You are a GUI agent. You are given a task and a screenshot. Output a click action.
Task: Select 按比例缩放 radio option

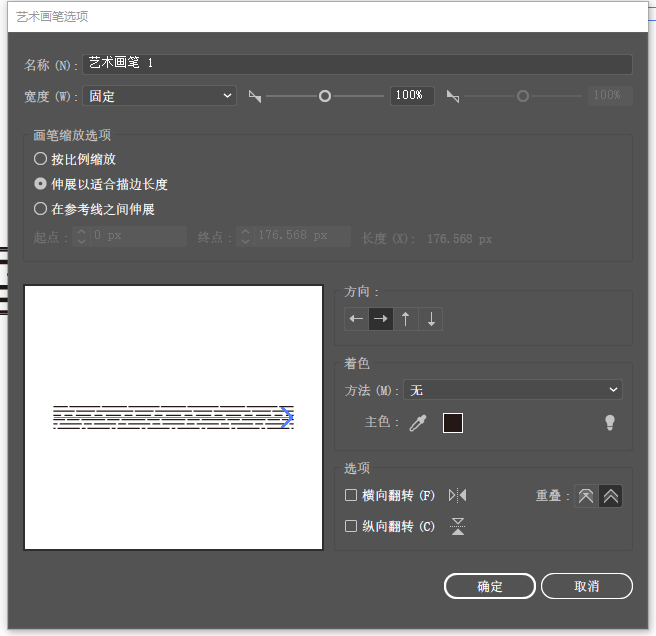[x=40, y=159]
